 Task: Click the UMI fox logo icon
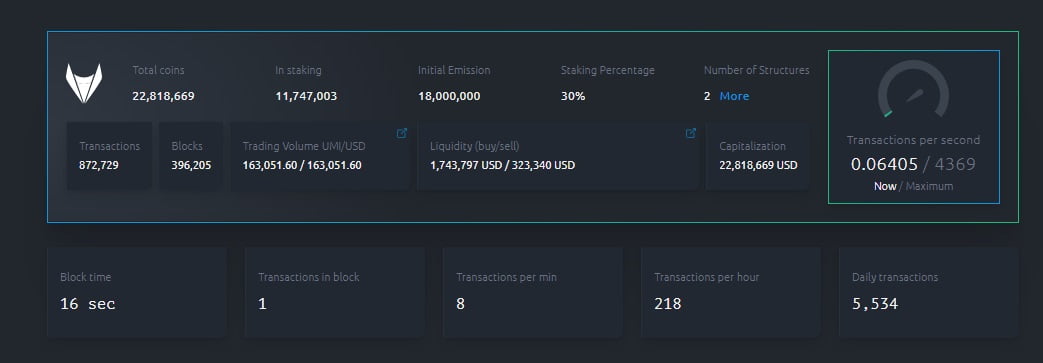(84, 83)
